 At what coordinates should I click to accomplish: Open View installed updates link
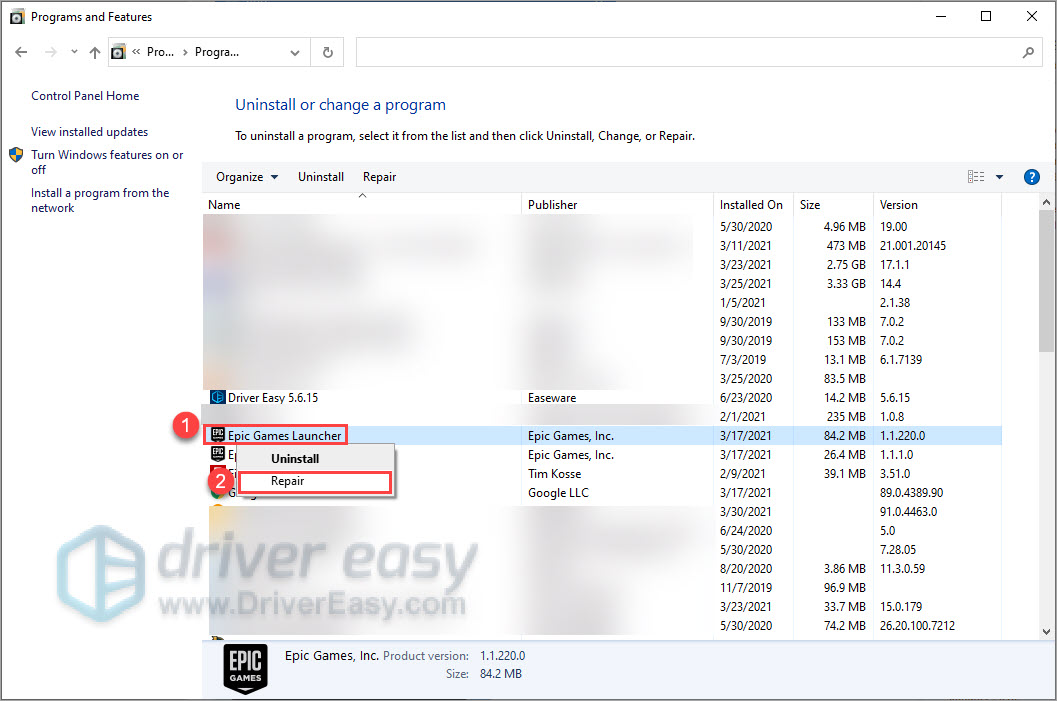(90, 131)
